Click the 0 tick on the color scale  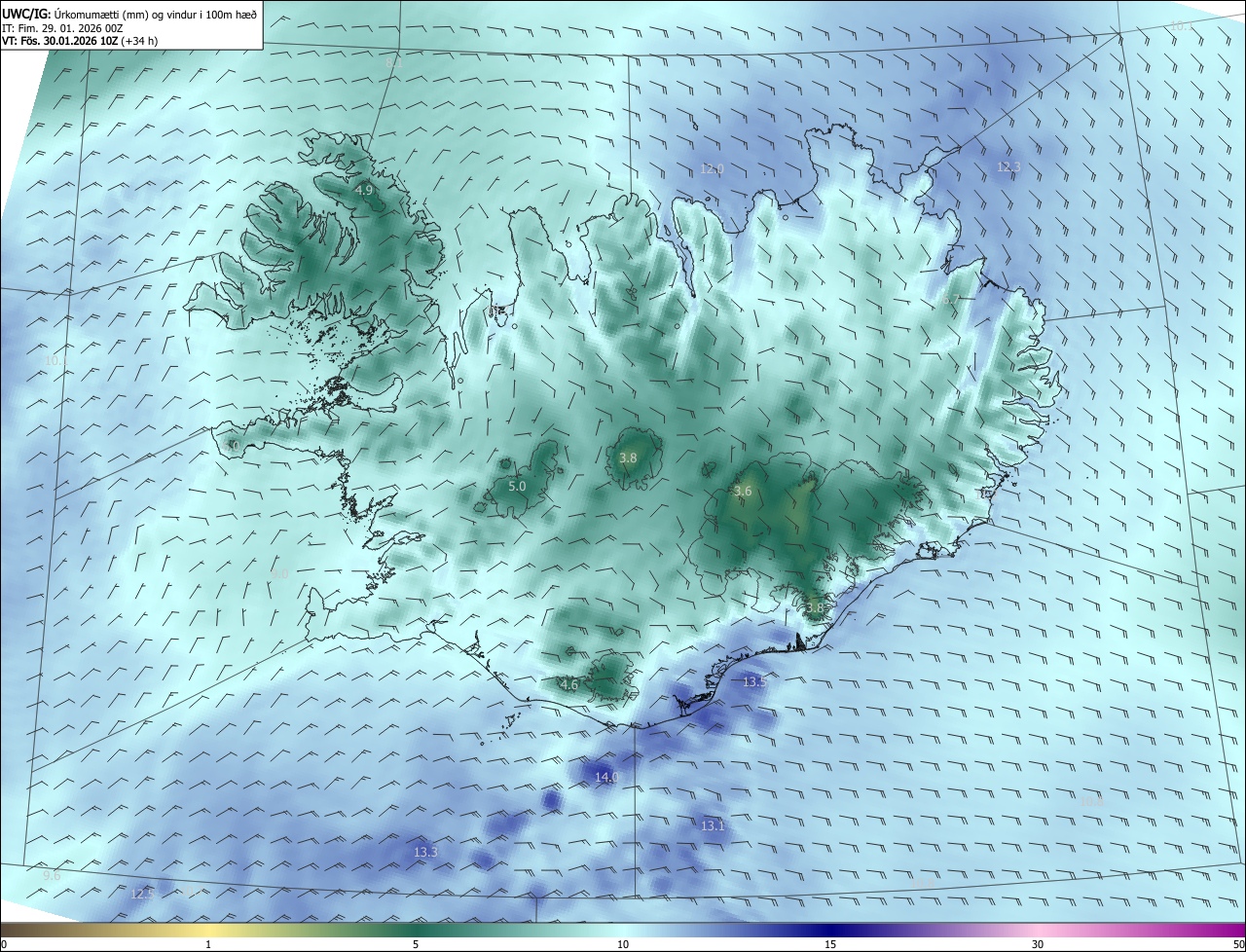4,944
